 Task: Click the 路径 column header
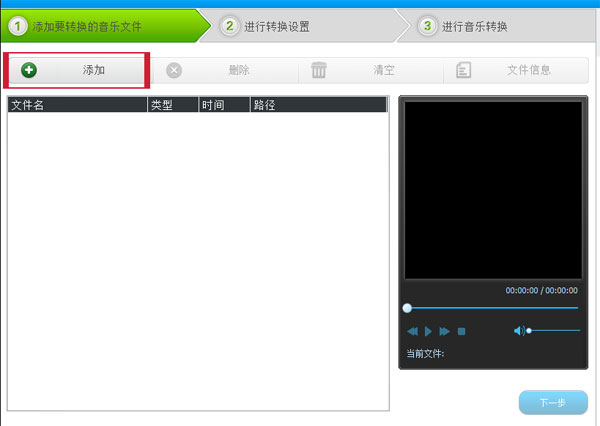tap(319, 104)
